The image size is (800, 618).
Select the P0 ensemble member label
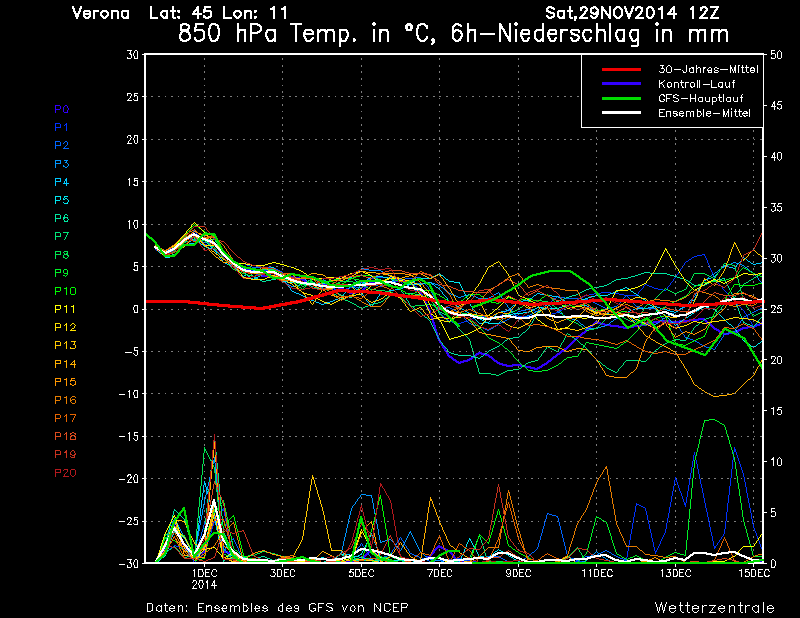click(61, 109)
